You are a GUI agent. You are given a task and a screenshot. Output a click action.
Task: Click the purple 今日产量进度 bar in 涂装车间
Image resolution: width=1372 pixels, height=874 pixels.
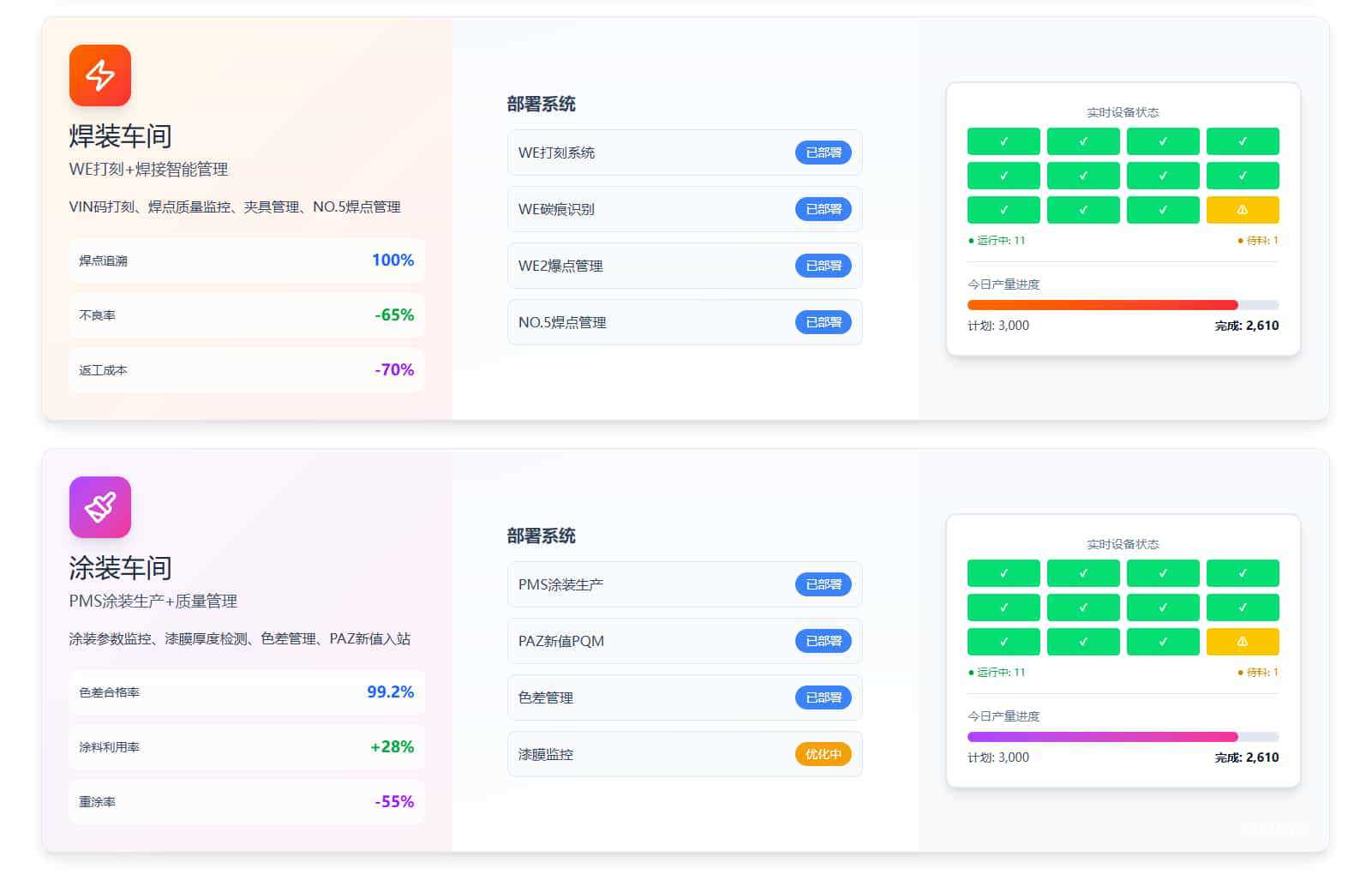(x=1102, y=737)
